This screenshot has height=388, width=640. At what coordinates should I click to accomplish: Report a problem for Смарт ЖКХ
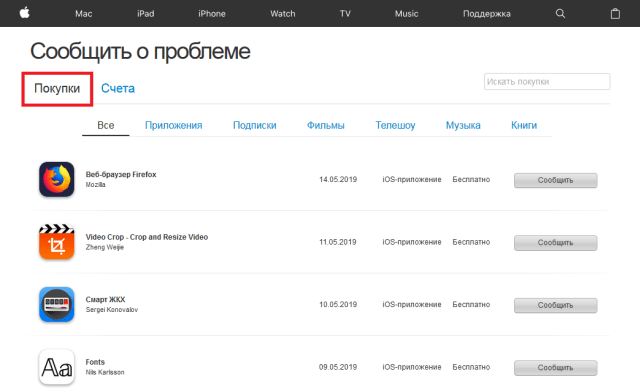[x=556, y=305]
